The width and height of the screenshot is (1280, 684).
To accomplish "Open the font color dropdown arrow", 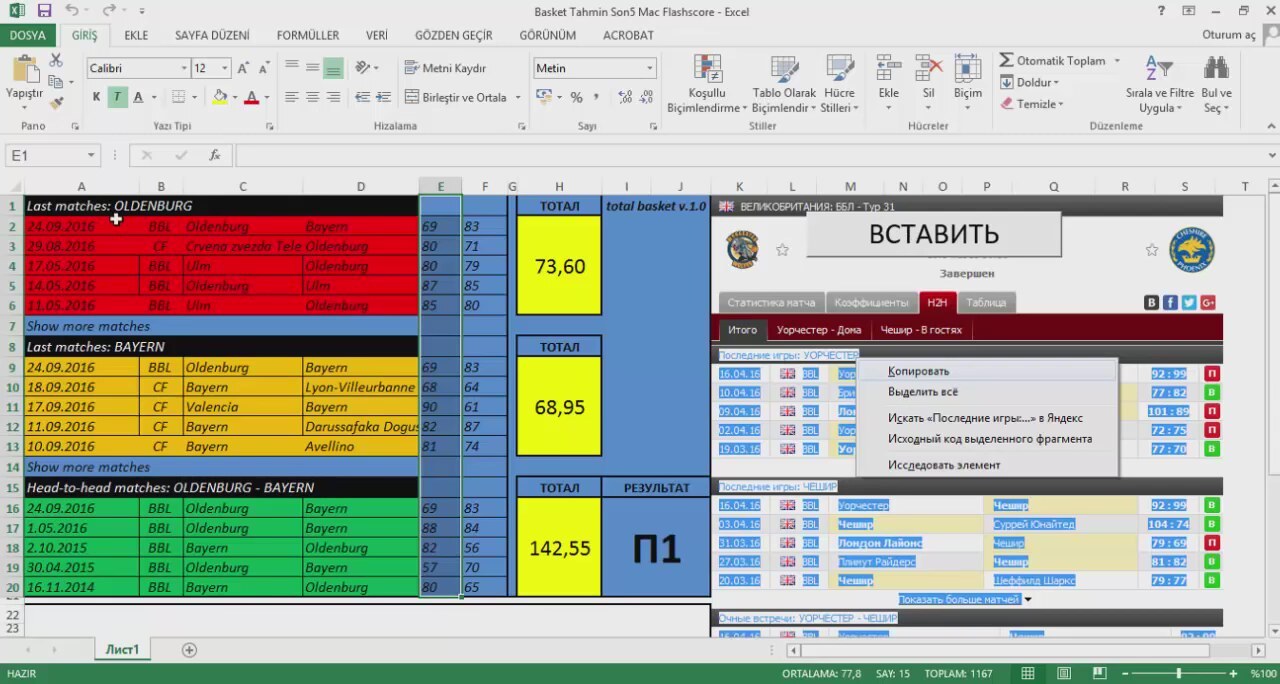I will 266,98.
